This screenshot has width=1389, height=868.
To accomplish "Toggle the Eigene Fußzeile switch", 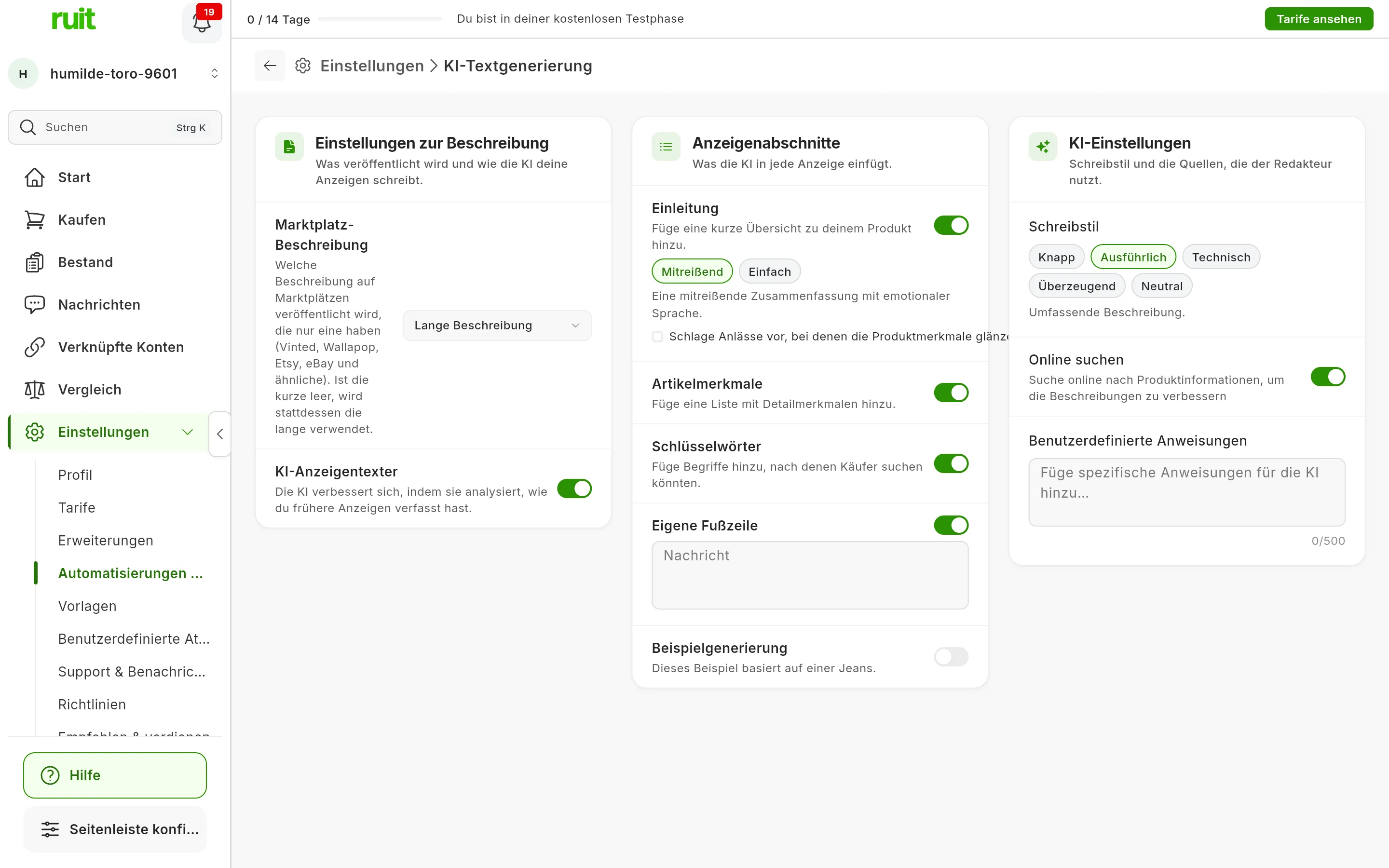I will tap(951, 525).
